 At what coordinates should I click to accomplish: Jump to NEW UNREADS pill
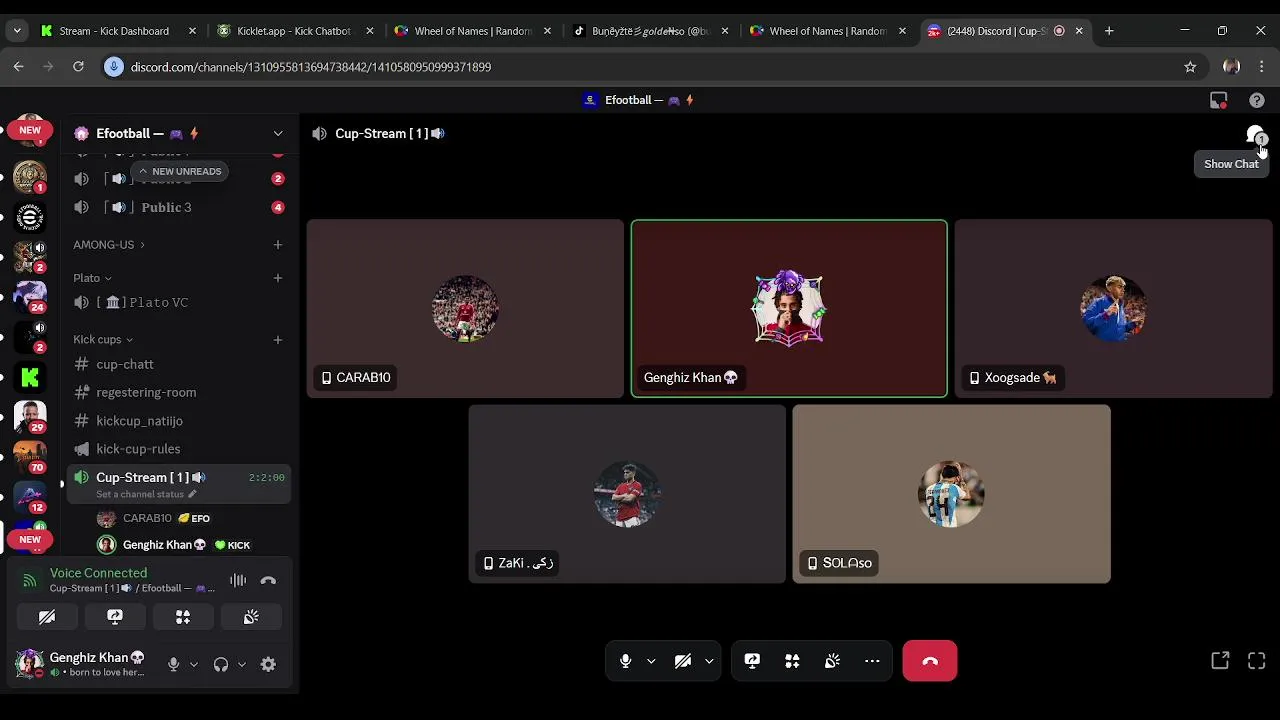178,171
